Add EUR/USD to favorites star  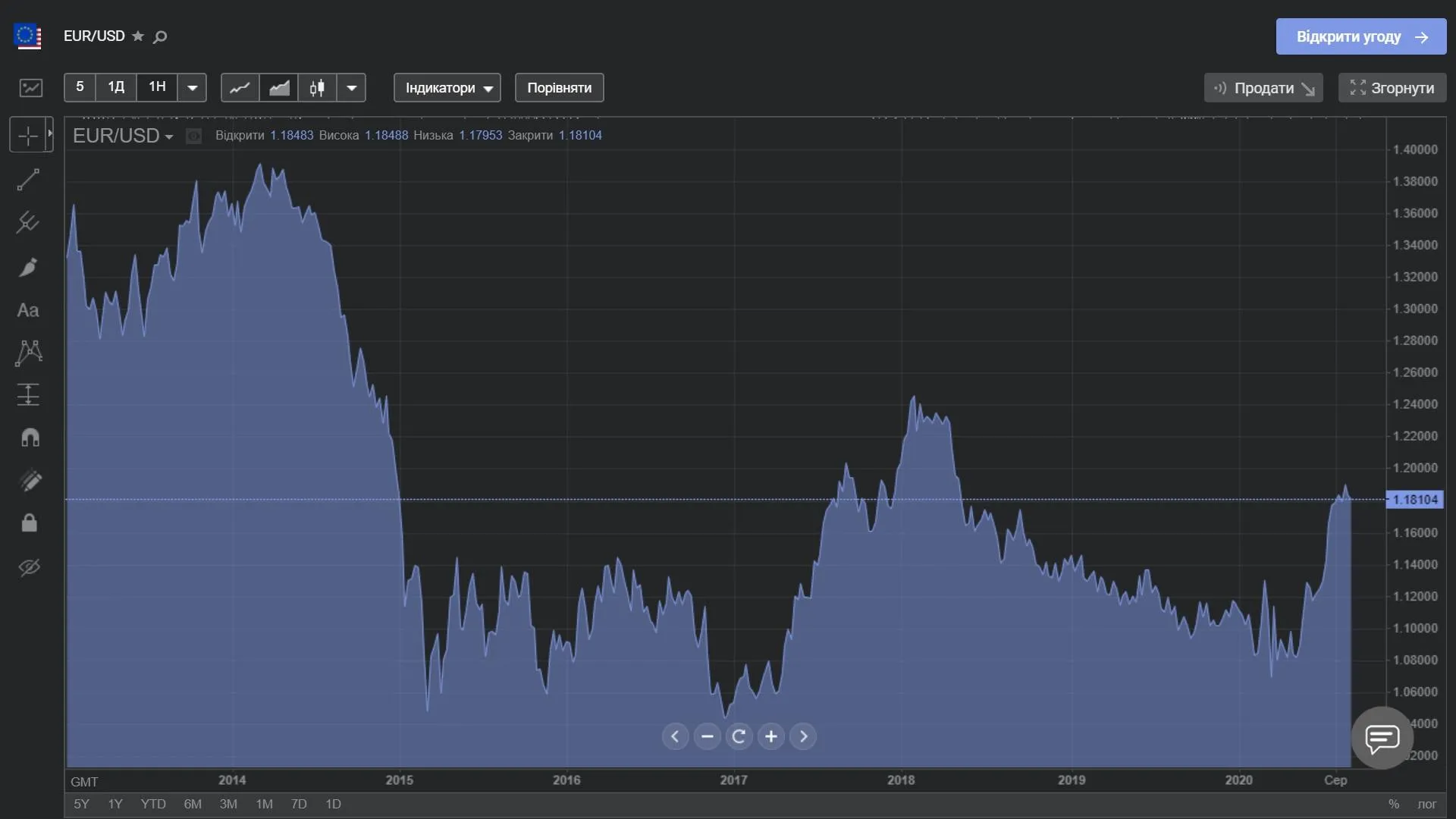[138, 36]
